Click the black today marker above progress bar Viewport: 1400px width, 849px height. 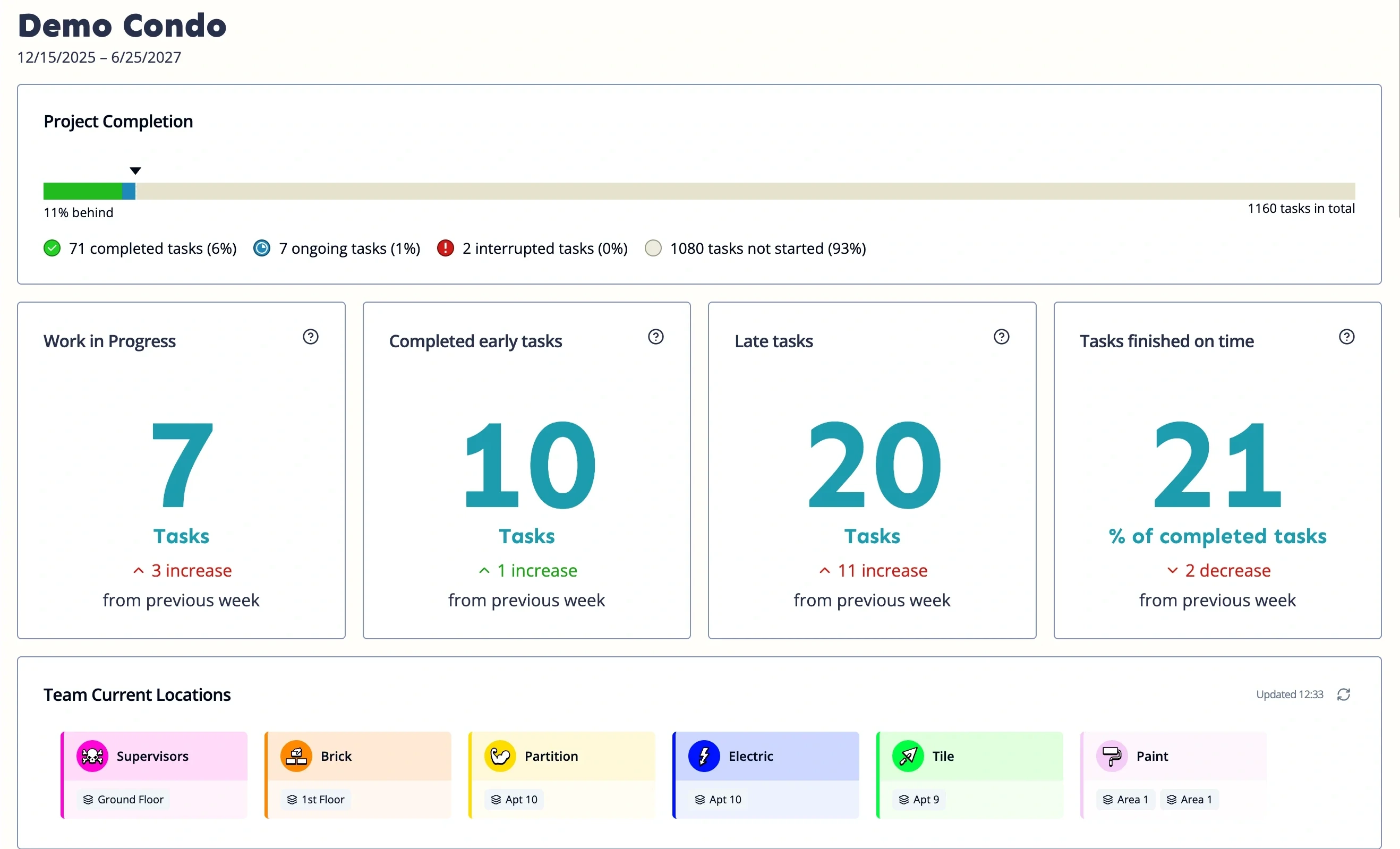tap(135, 171)
